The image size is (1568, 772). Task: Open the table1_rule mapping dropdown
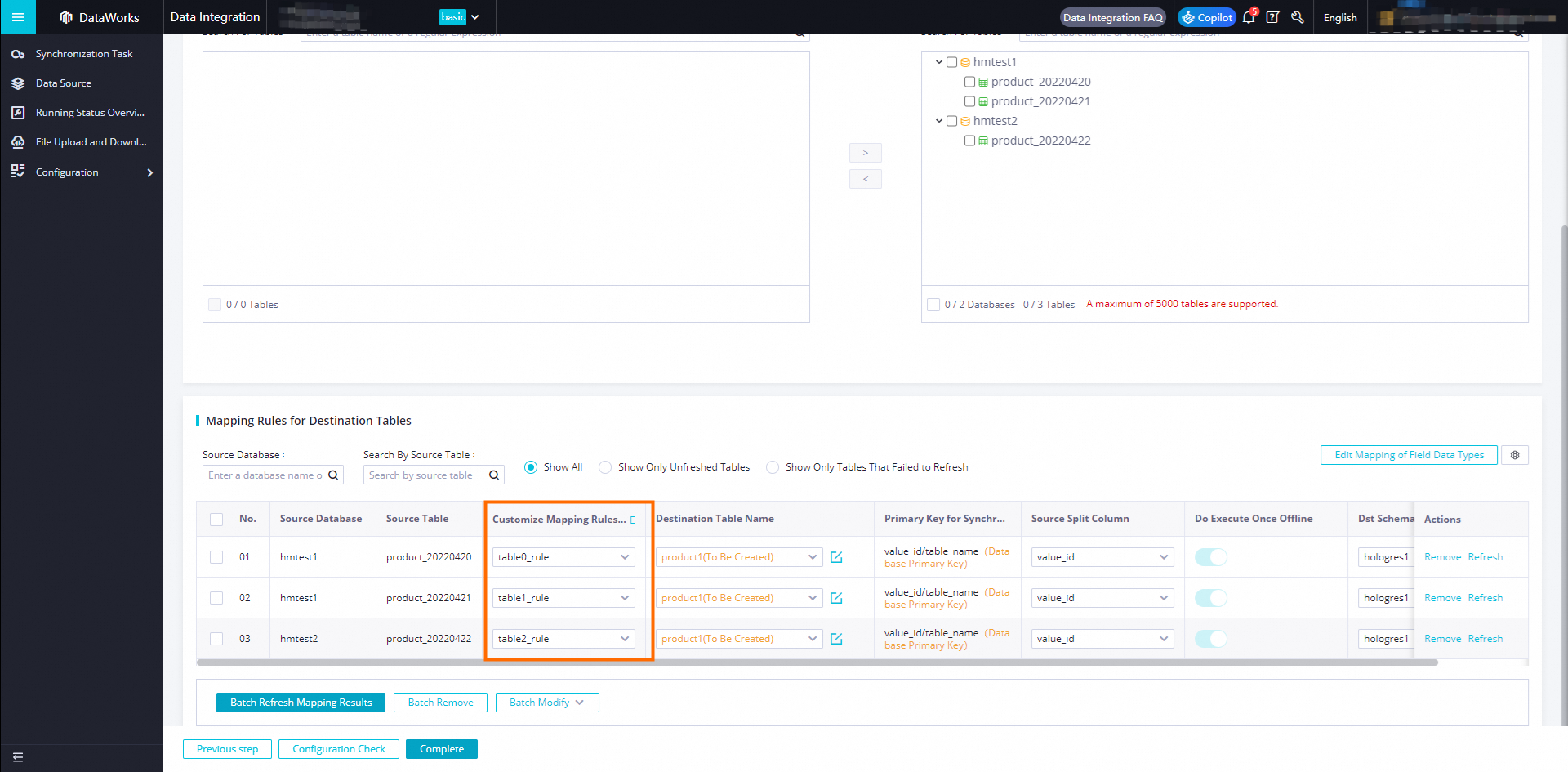[x=563, y=598]
